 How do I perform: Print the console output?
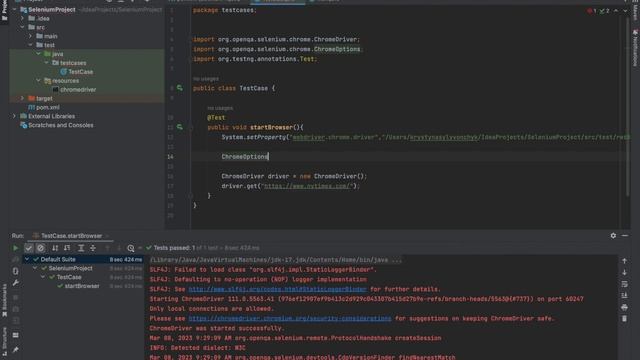pos(624,307)
